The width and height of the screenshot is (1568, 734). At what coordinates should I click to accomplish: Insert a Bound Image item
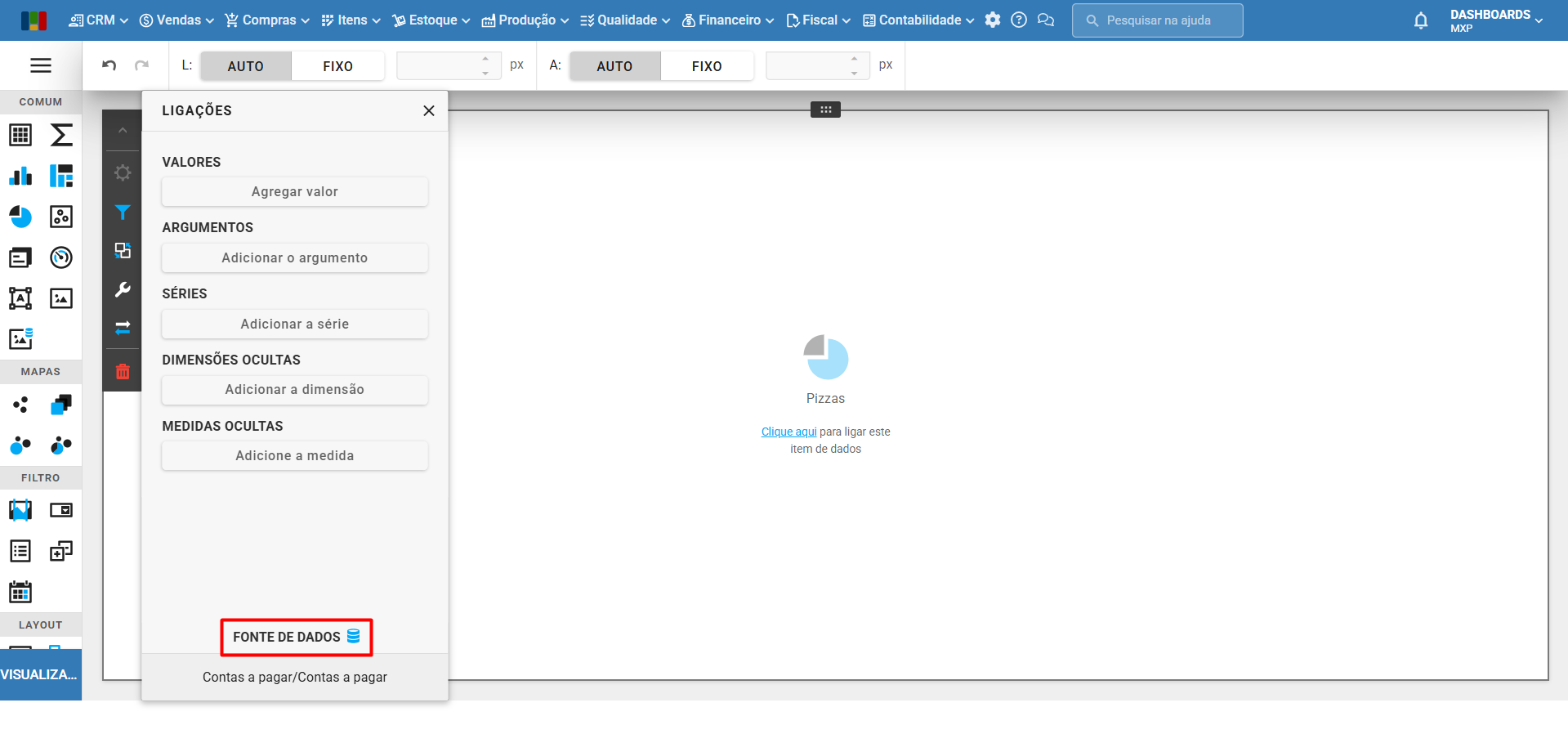20,338
